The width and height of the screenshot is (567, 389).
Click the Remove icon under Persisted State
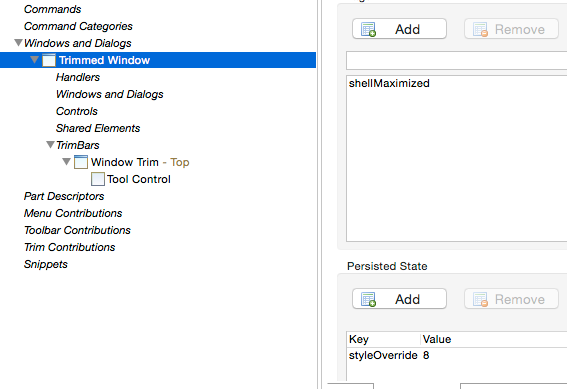(481, 299)
